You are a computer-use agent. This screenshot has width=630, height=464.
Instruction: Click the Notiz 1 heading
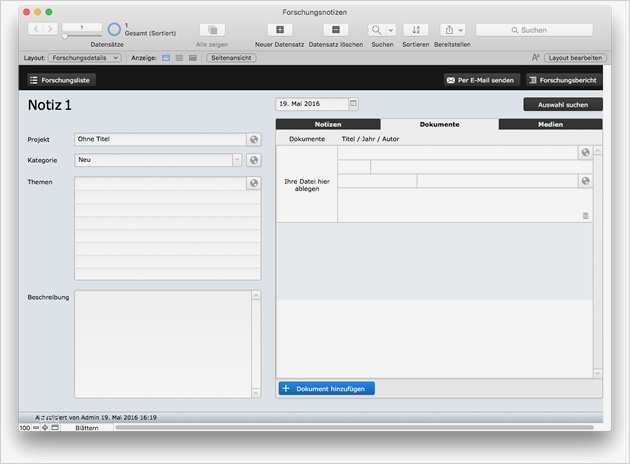pyautogui.click(x=49, y=105)
